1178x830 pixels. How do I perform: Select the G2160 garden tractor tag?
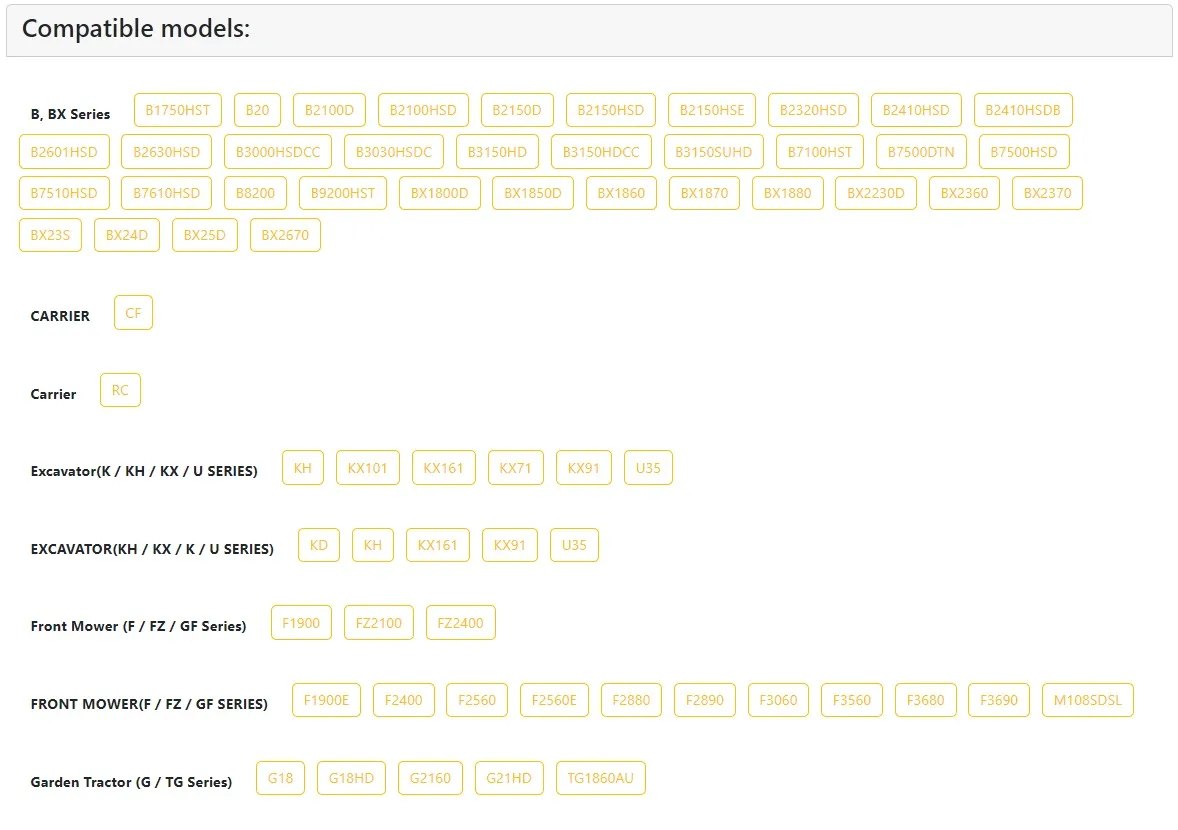pos(430,778)
